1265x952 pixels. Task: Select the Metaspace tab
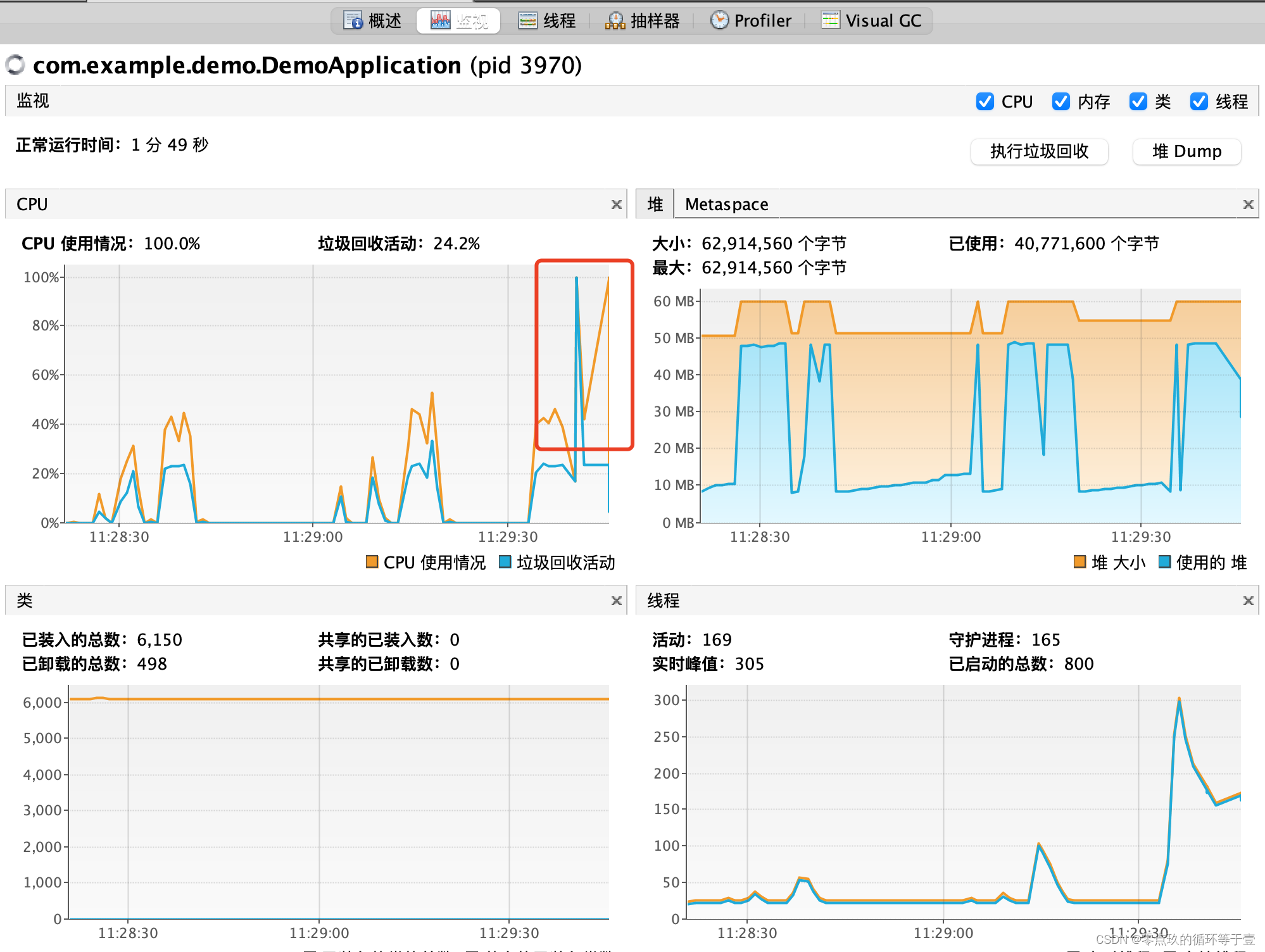(x=727, y=204)
